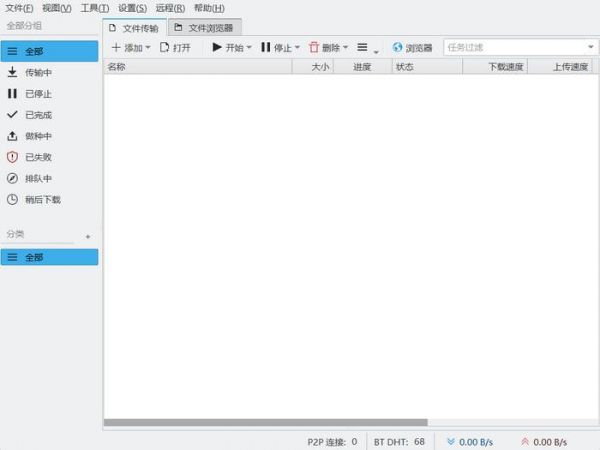Expand the 开始 (start) dropdown arrow
The height and width of the screenshot is (450, 600).
249,47
